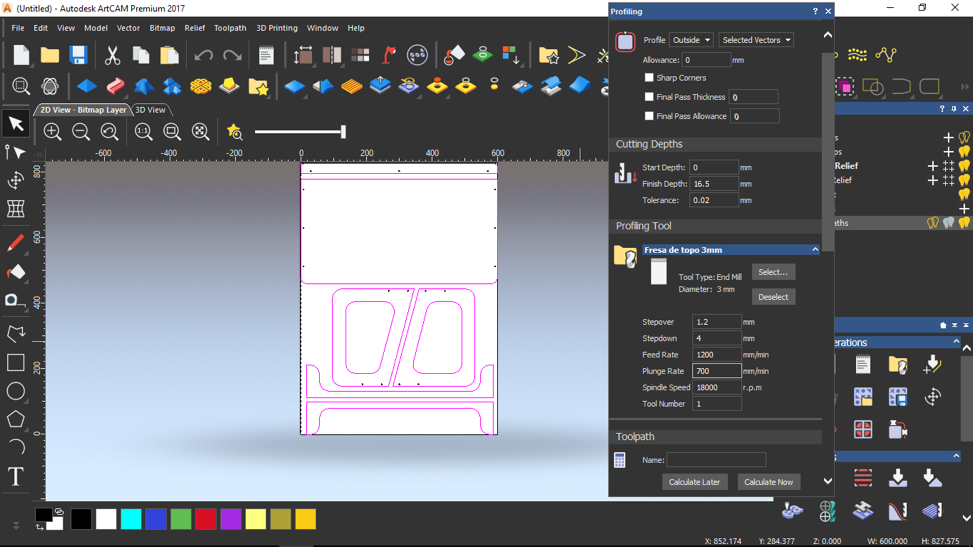Open the Vector menu
This screenshot has height=547, width=973.
(128, 28)
